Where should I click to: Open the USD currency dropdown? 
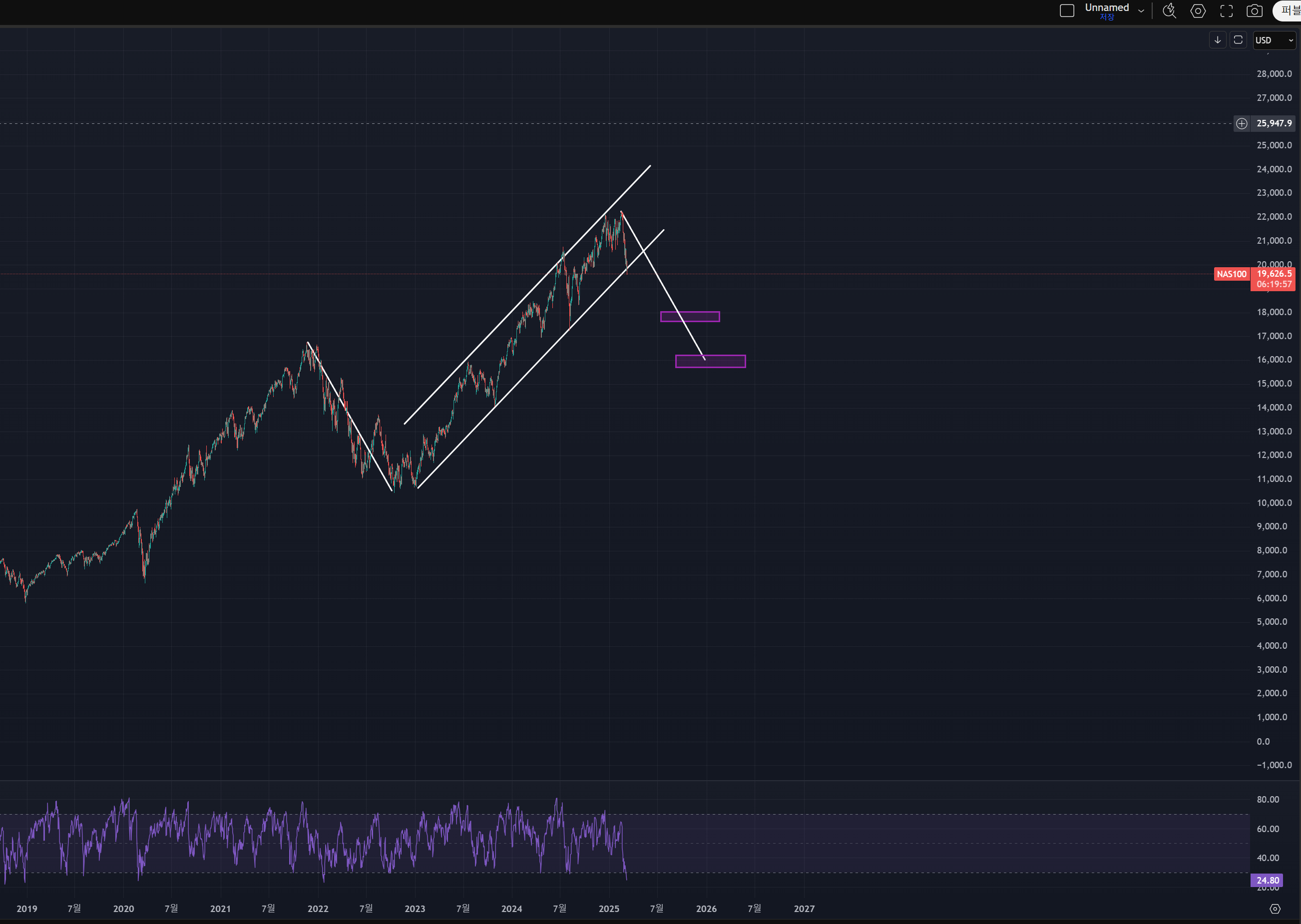tap(1274, 40)
